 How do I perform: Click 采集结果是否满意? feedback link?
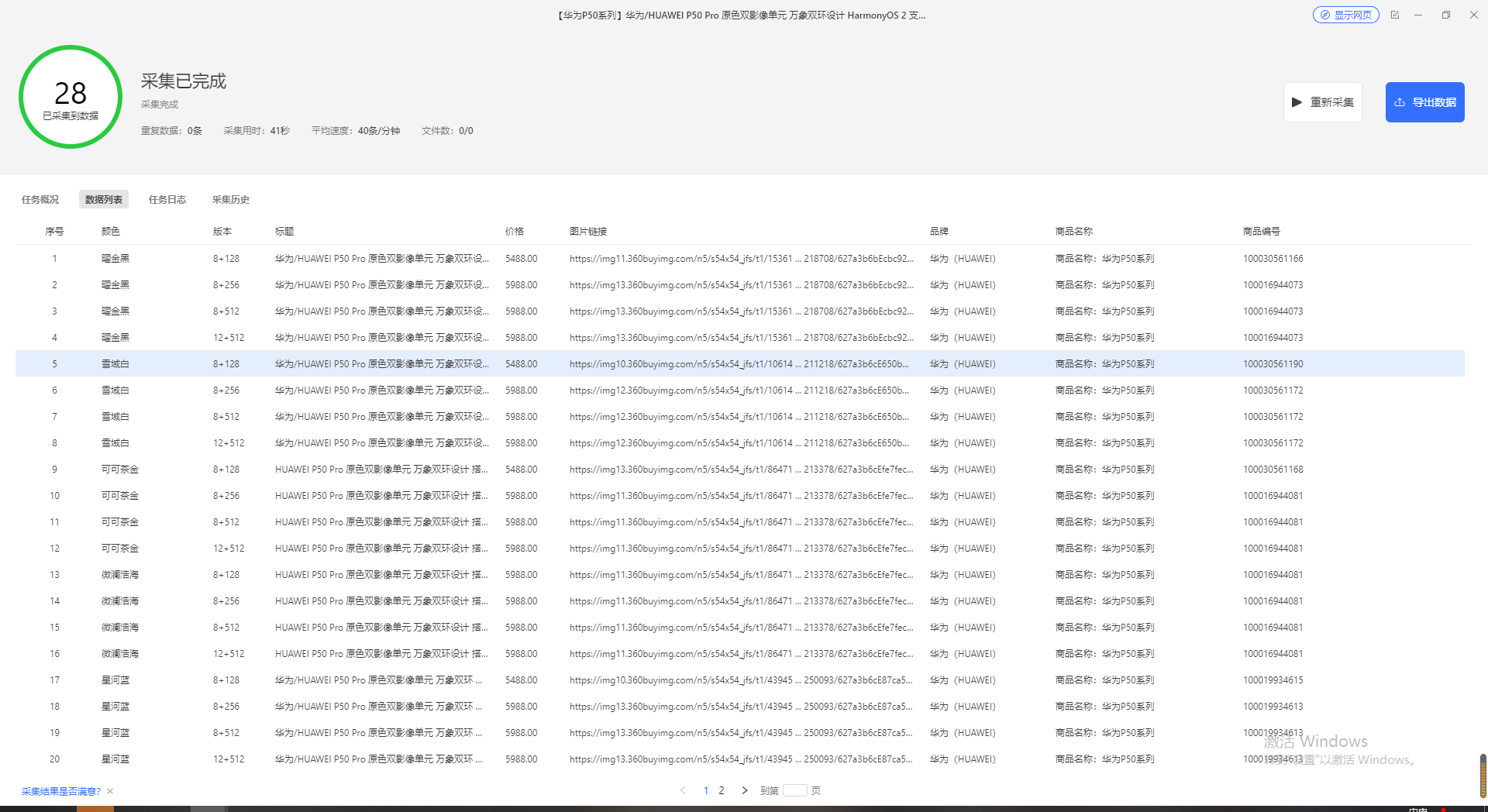[61, 791]
